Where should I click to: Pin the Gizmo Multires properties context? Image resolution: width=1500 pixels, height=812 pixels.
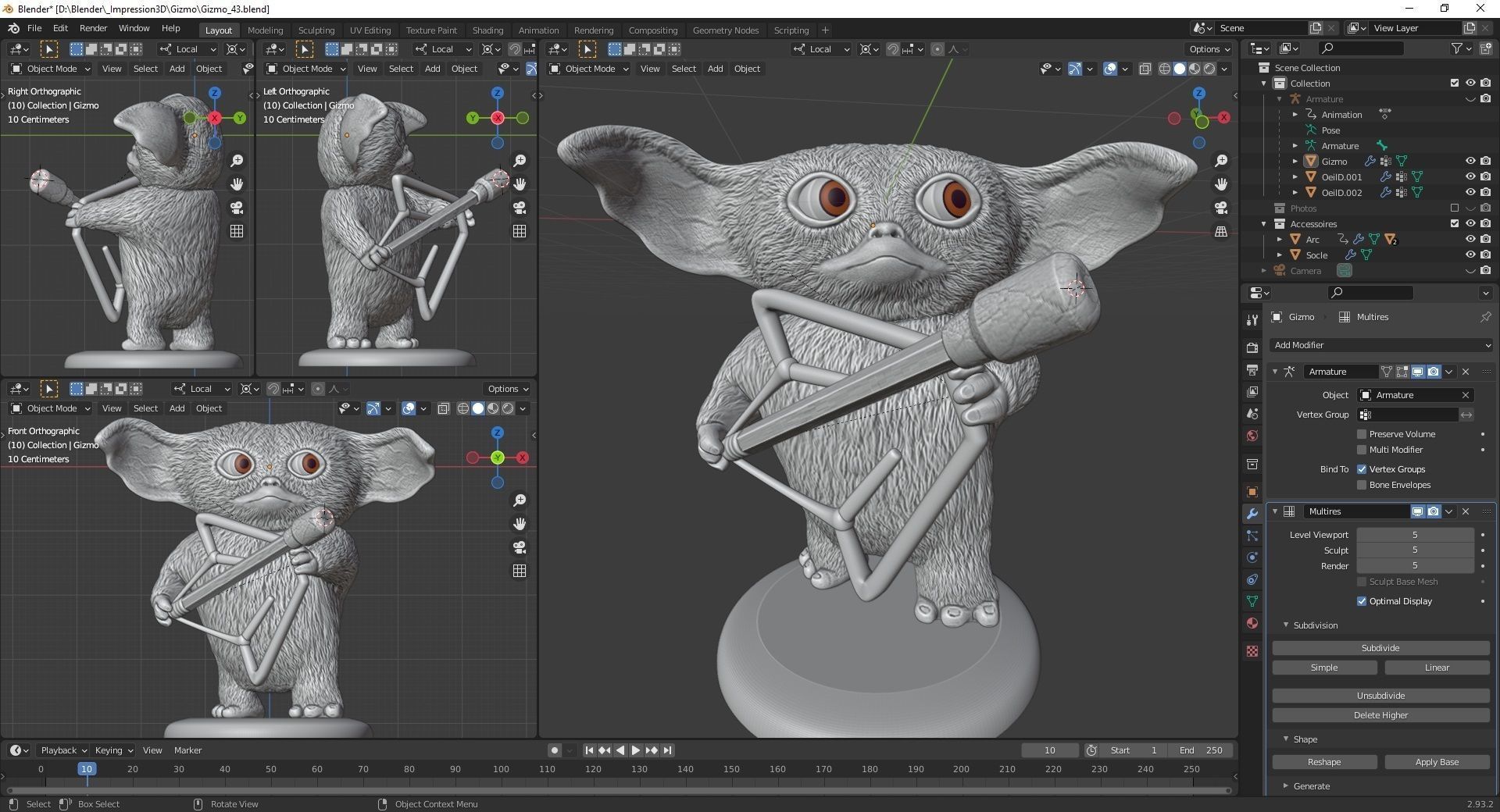point(1485,317)
